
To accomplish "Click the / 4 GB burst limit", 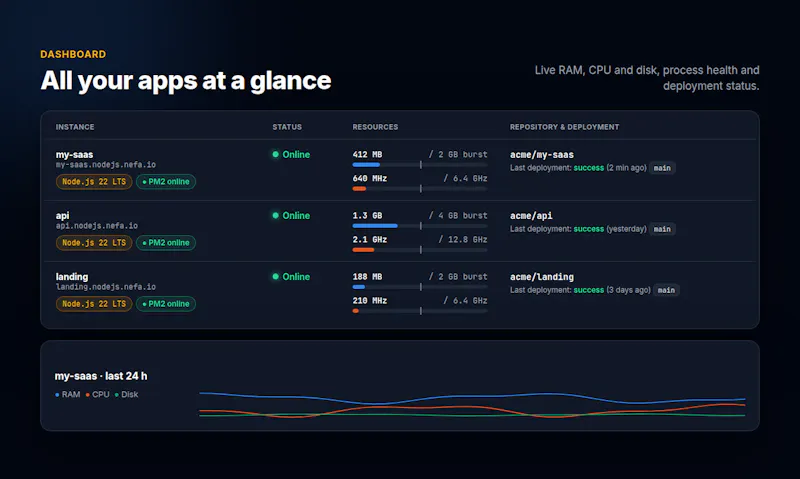I will tap(458, 216).
